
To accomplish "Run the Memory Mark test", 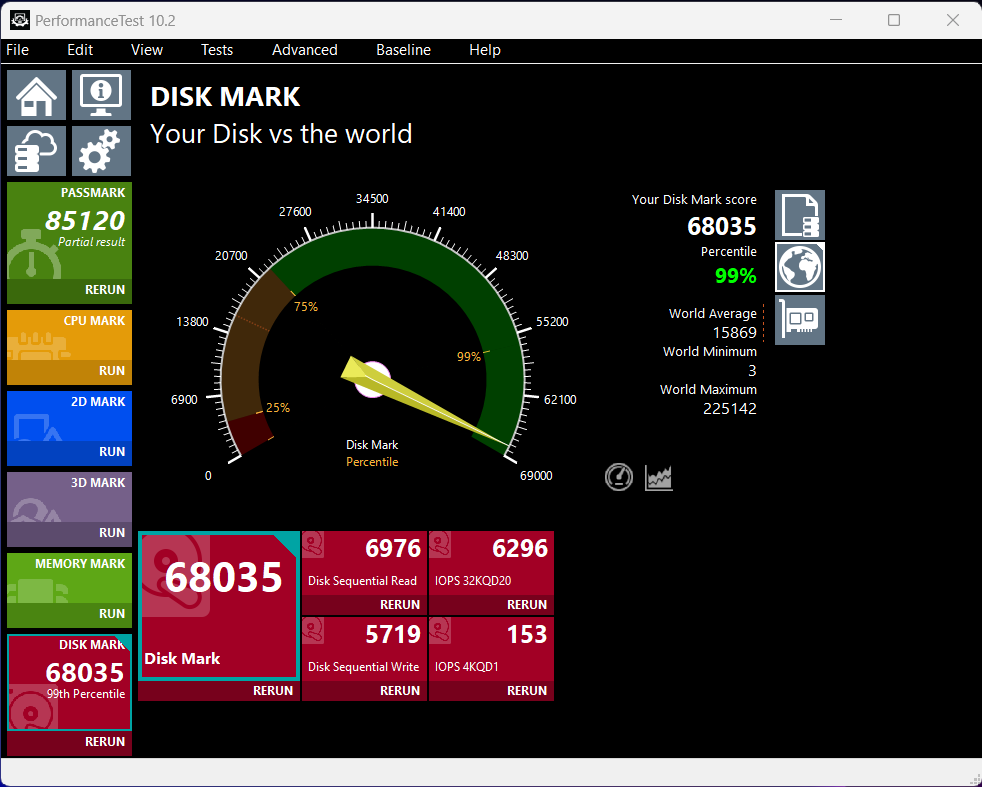I will point(111,614).
